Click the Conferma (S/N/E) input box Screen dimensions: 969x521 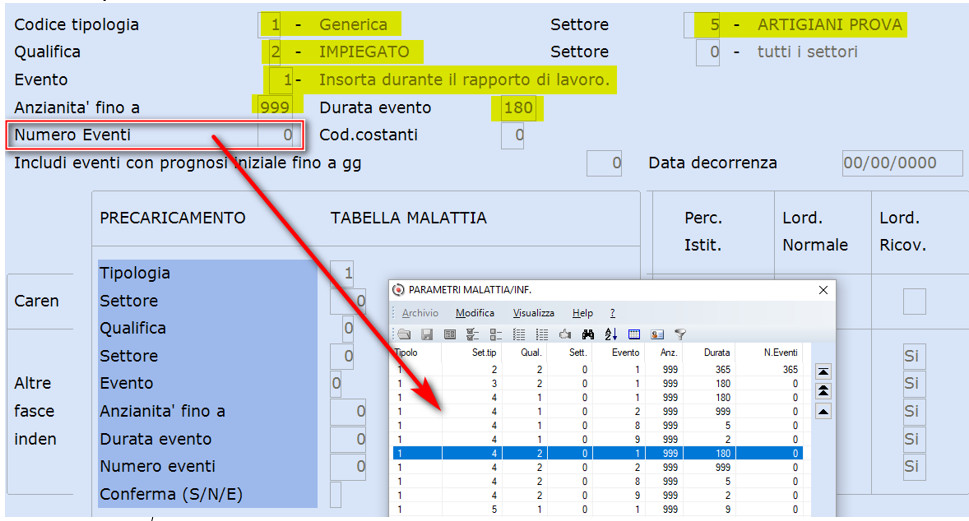tap(336, 494)
